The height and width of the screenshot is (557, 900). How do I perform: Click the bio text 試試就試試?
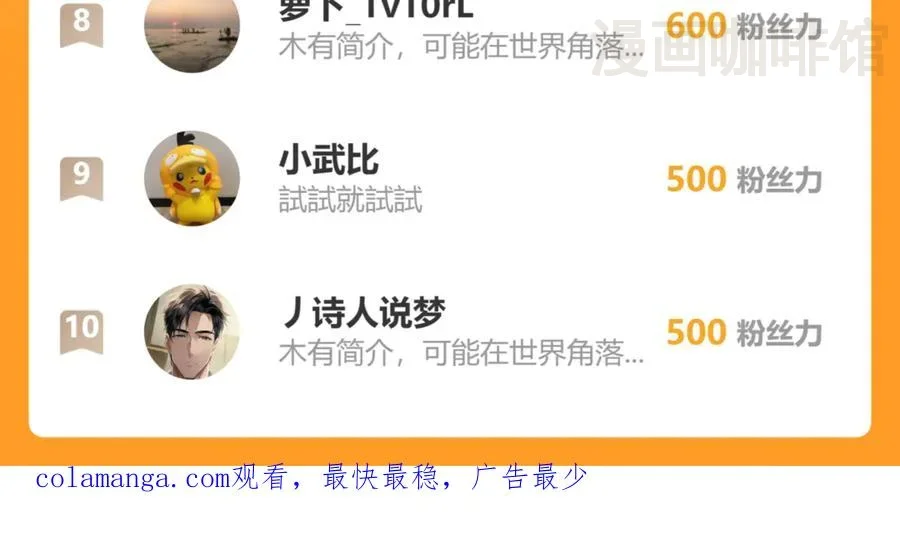351,199
